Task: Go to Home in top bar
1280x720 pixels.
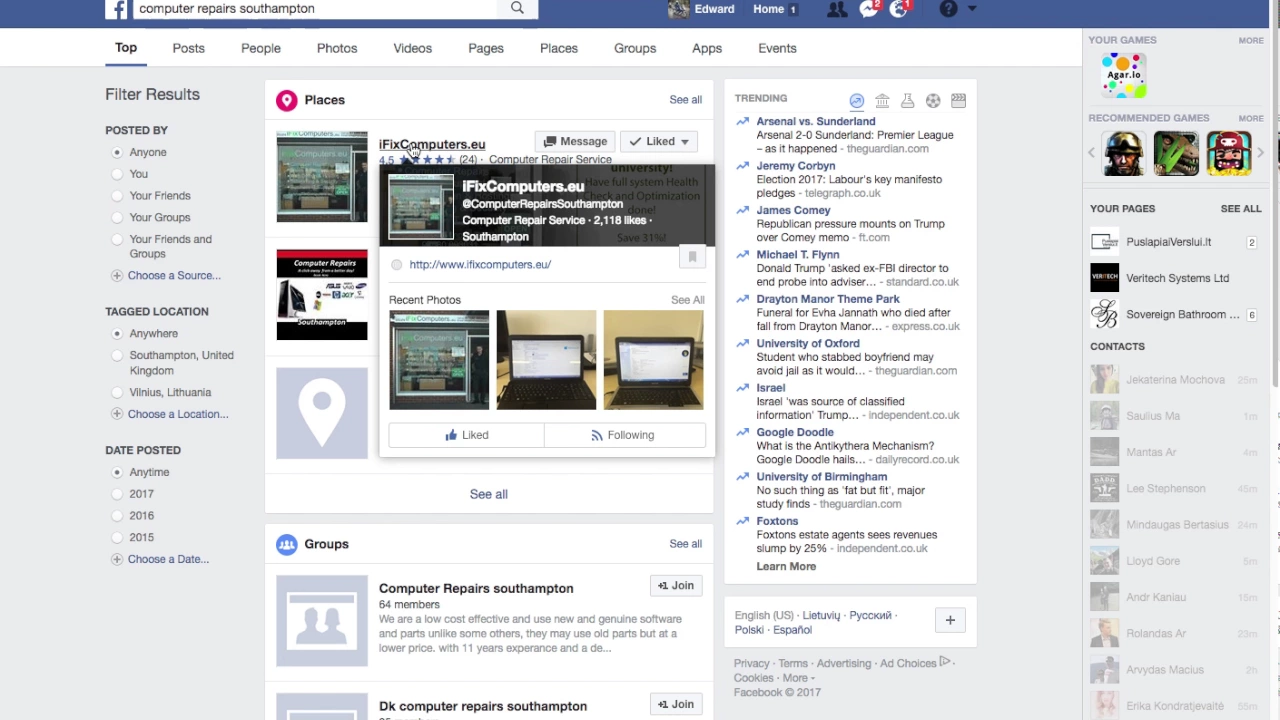Action: point(768,9)
